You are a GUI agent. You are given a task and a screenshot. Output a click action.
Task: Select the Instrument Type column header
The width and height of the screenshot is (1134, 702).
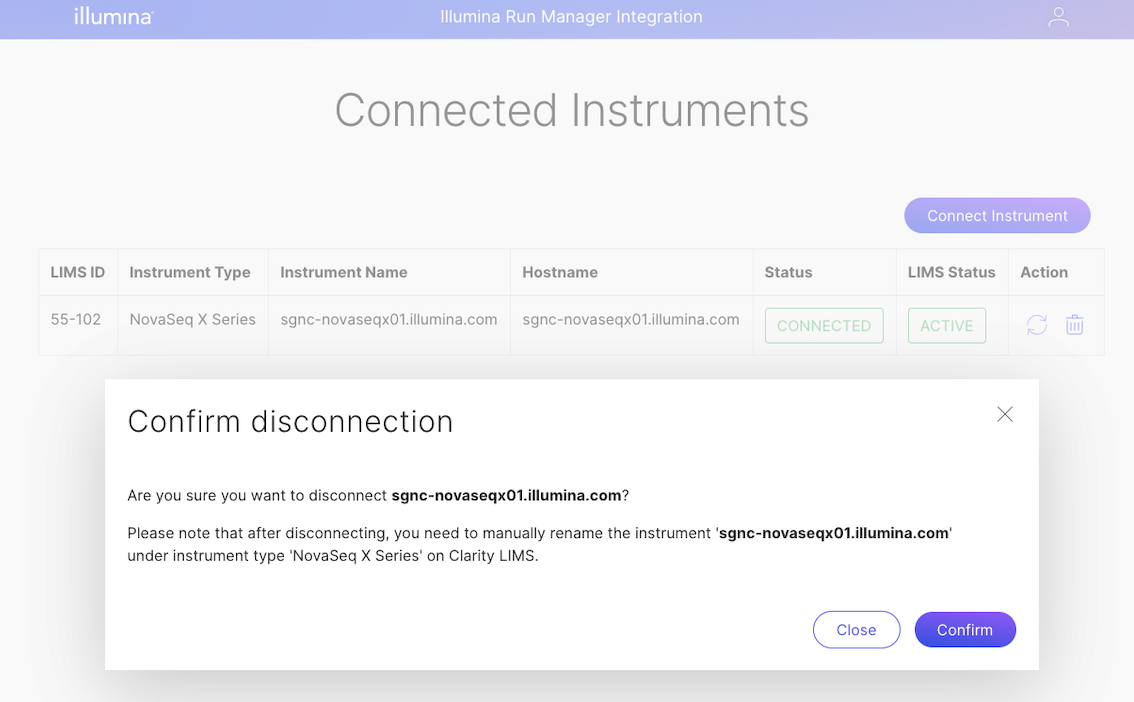(190, 272)
